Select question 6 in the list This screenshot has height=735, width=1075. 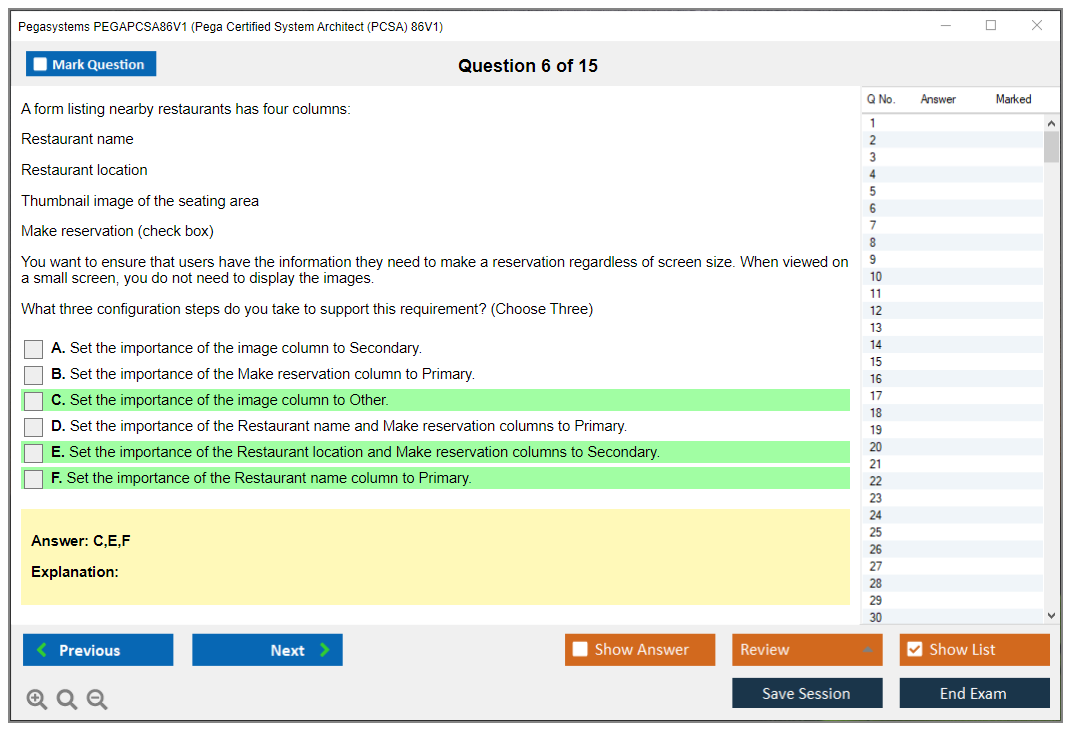tap(873, 208)
